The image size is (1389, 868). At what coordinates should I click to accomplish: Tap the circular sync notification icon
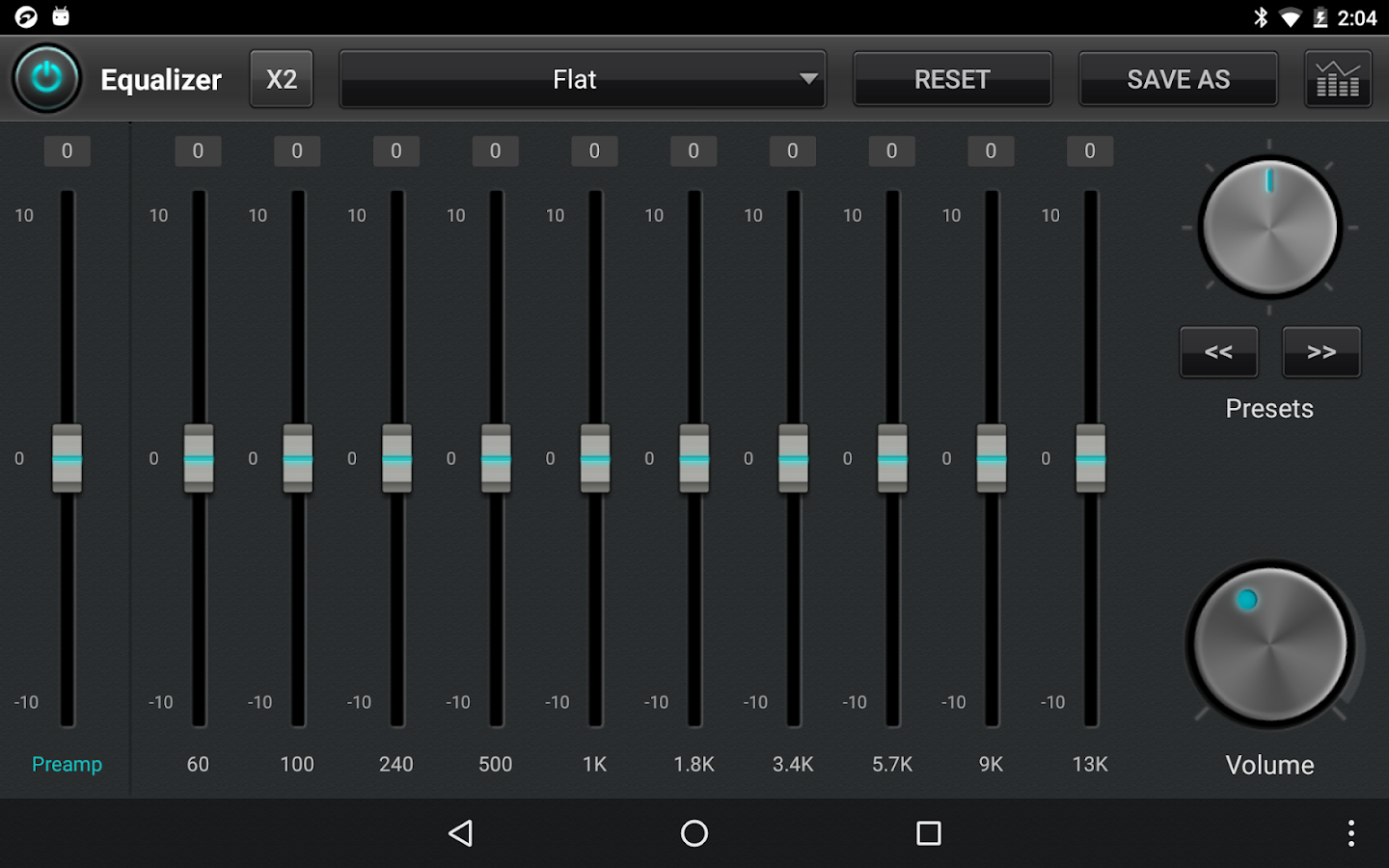click(26, 16)
